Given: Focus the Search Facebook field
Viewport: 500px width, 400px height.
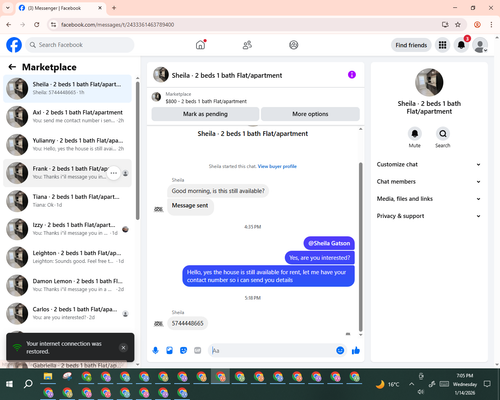Looking at the screenshot, I should [x=80, y=45].
